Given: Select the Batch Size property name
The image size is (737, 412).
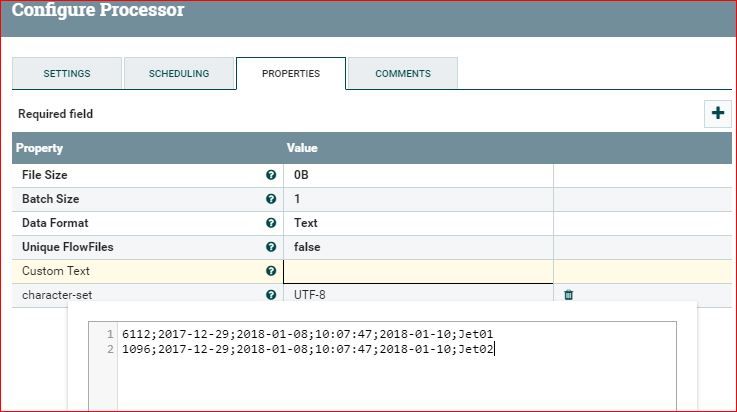Looking at the screenshot, I should tap(50, 199).
